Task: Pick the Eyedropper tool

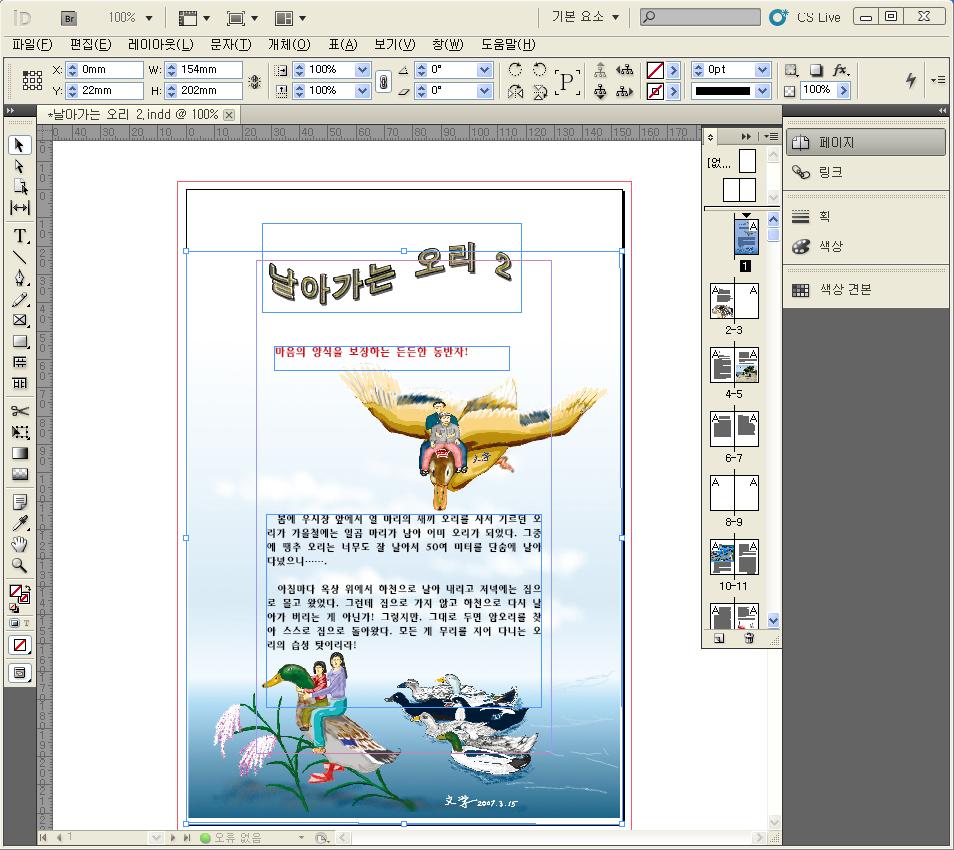Action: pyautogui.click(x=20, y=523)
